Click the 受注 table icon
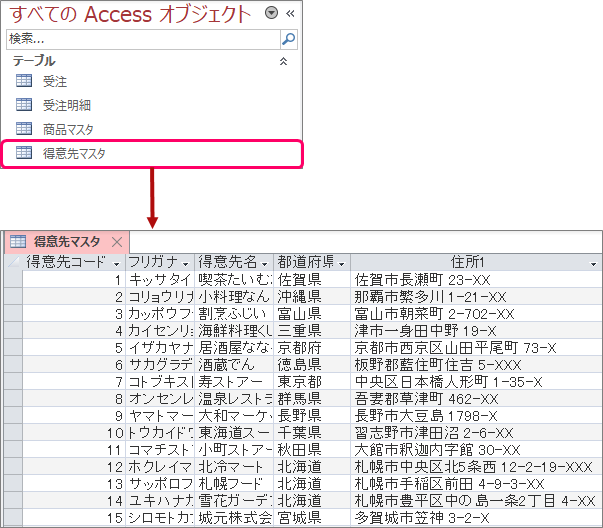 tap(24, 81)
